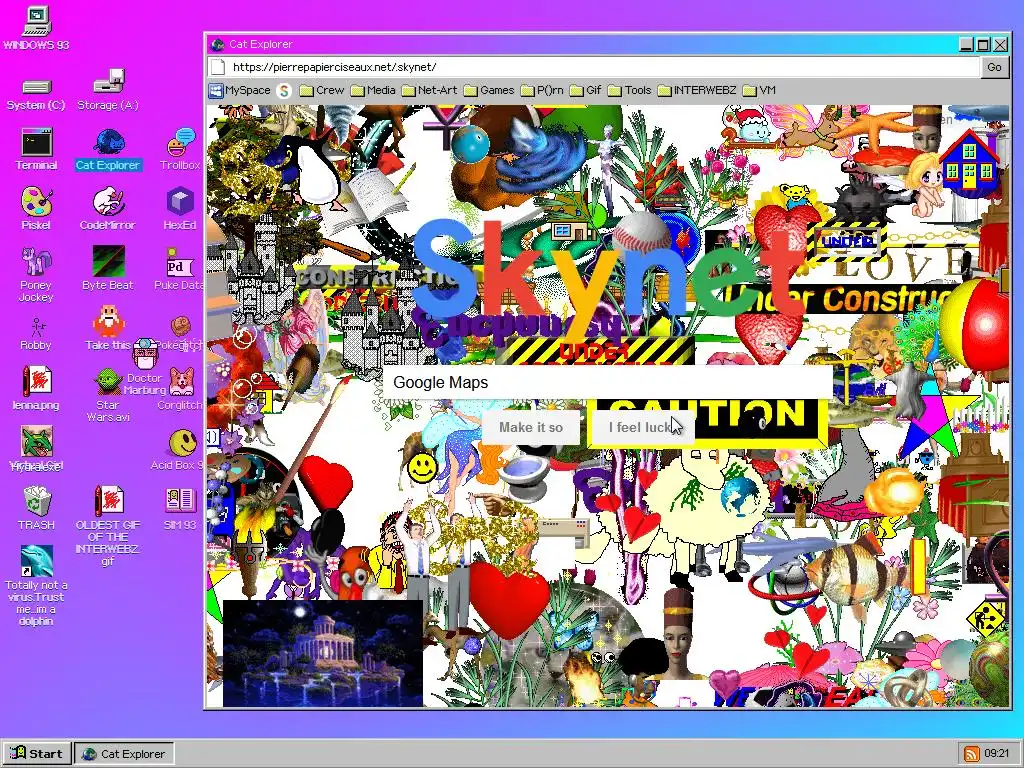Open the lenna.png file icon

(36, 389)
